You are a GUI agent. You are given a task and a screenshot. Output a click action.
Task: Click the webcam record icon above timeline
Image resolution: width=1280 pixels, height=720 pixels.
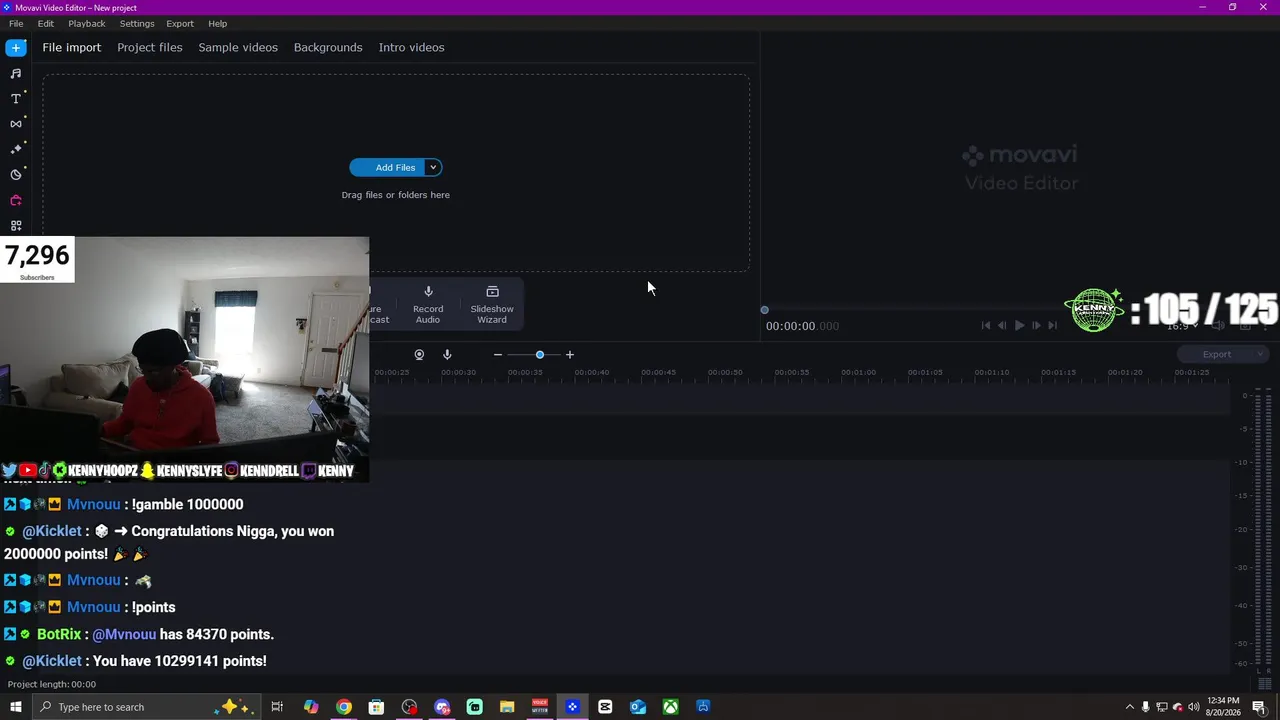(419, 355)
